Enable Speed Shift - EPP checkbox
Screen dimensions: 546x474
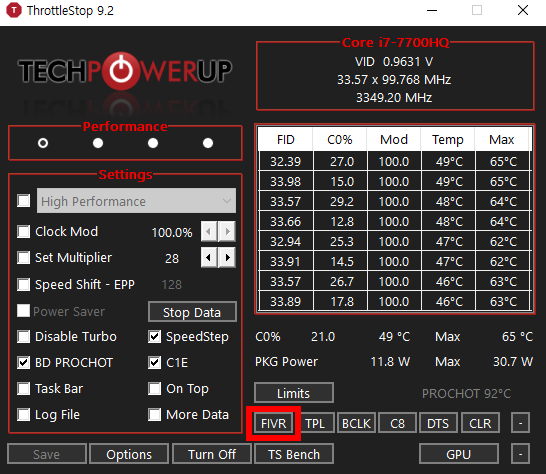point(23,285)
